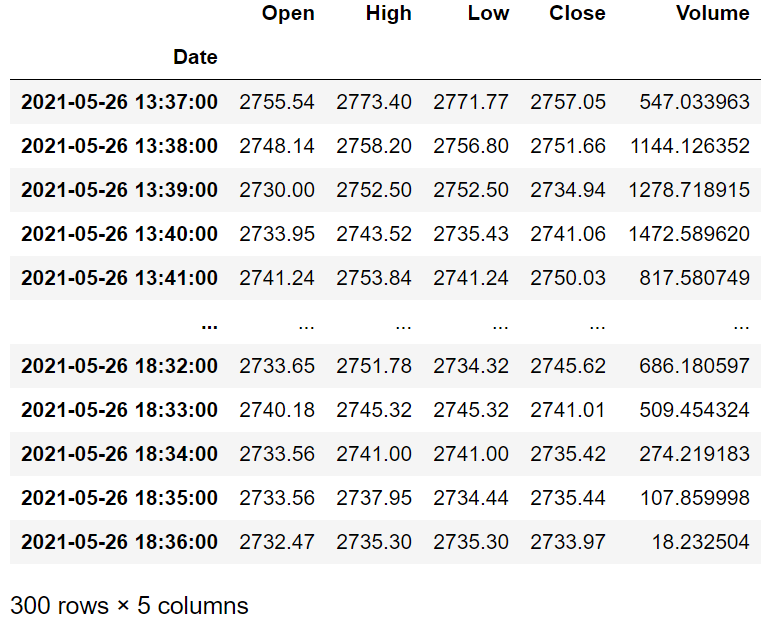Select row index 2021-05-26 13:39:00
Screen dimensions: 772x626
pyautogui.click(x=119, y=190)
